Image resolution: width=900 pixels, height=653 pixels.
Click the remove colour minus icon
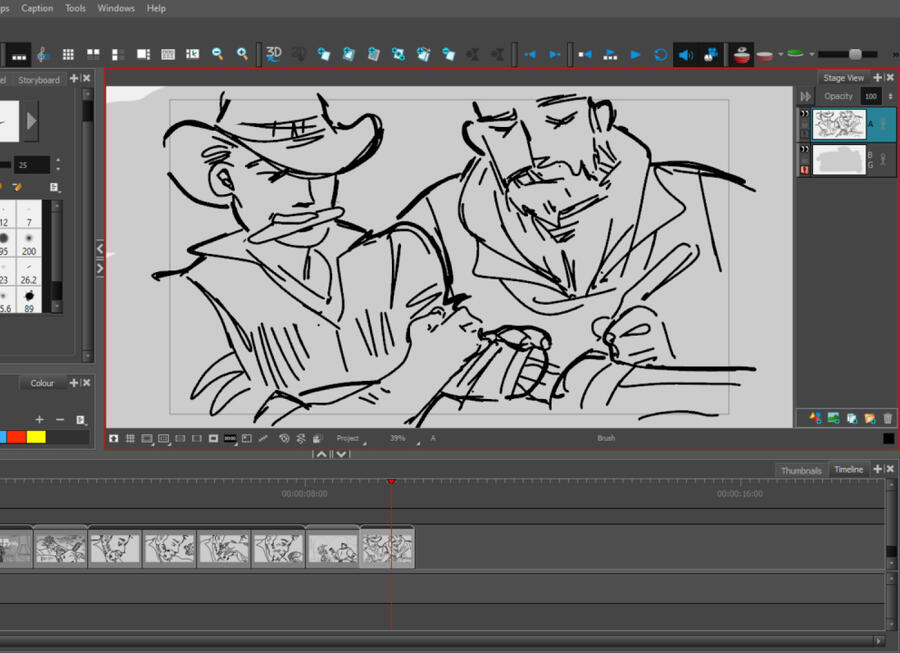[x=60, y=420]
